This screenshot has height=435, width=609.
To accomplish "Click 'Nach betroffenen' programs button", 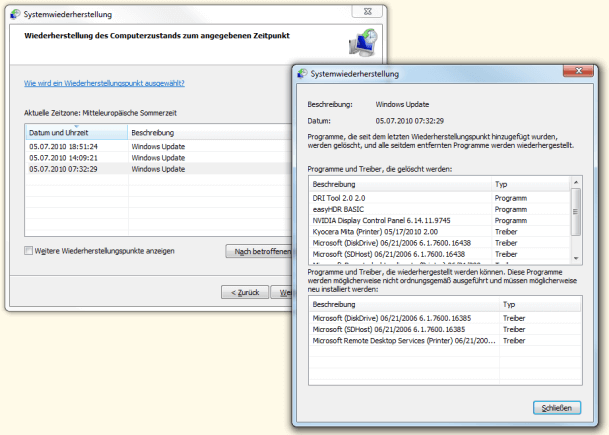I will (x=259, y=251).
